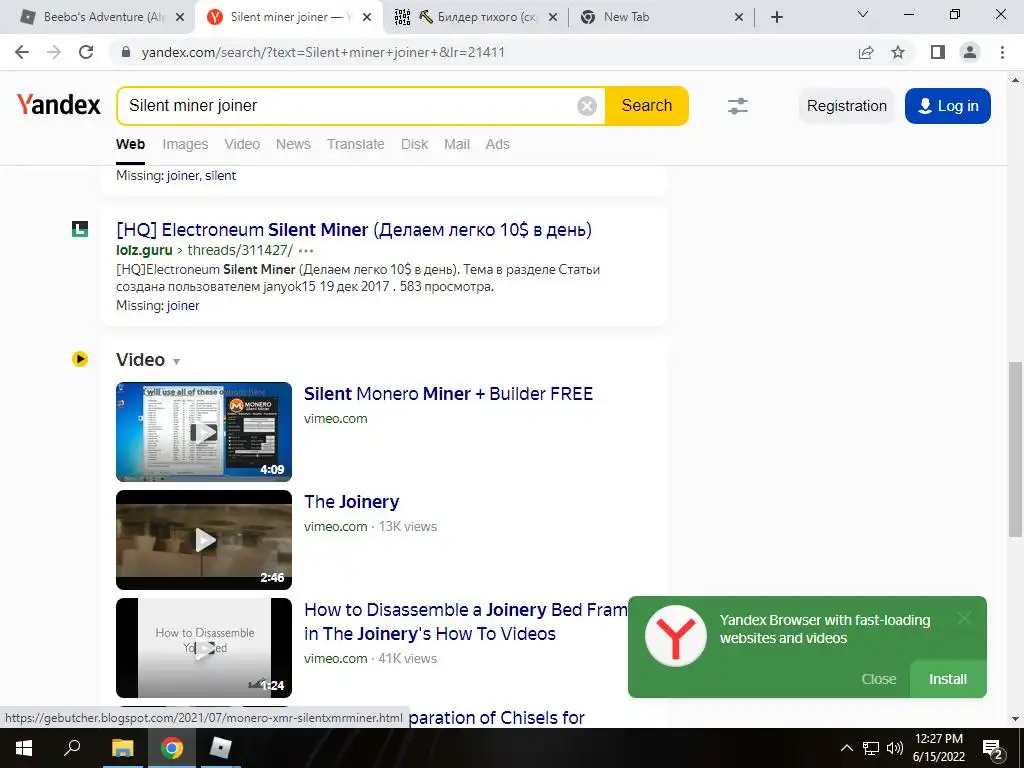Screen dimensions: 1024x768
Task: Open Chrome profile menu
Action: coord(970,52)
